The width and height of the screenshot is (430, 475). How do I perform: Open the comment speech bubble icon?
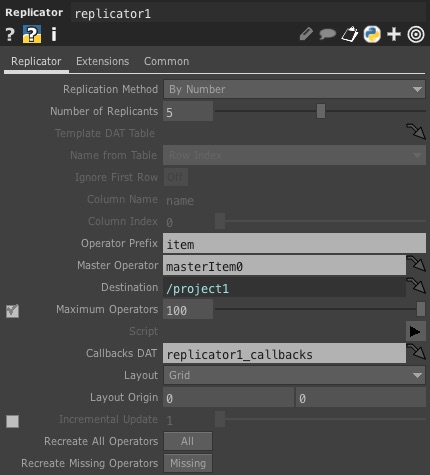(x=327, y=34)
